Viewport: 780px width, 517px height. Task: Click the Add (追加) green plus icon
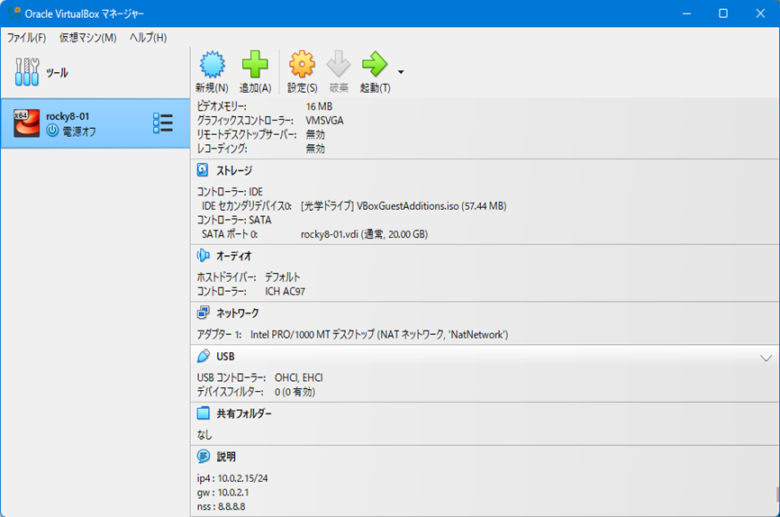click(x=255, y=64)
